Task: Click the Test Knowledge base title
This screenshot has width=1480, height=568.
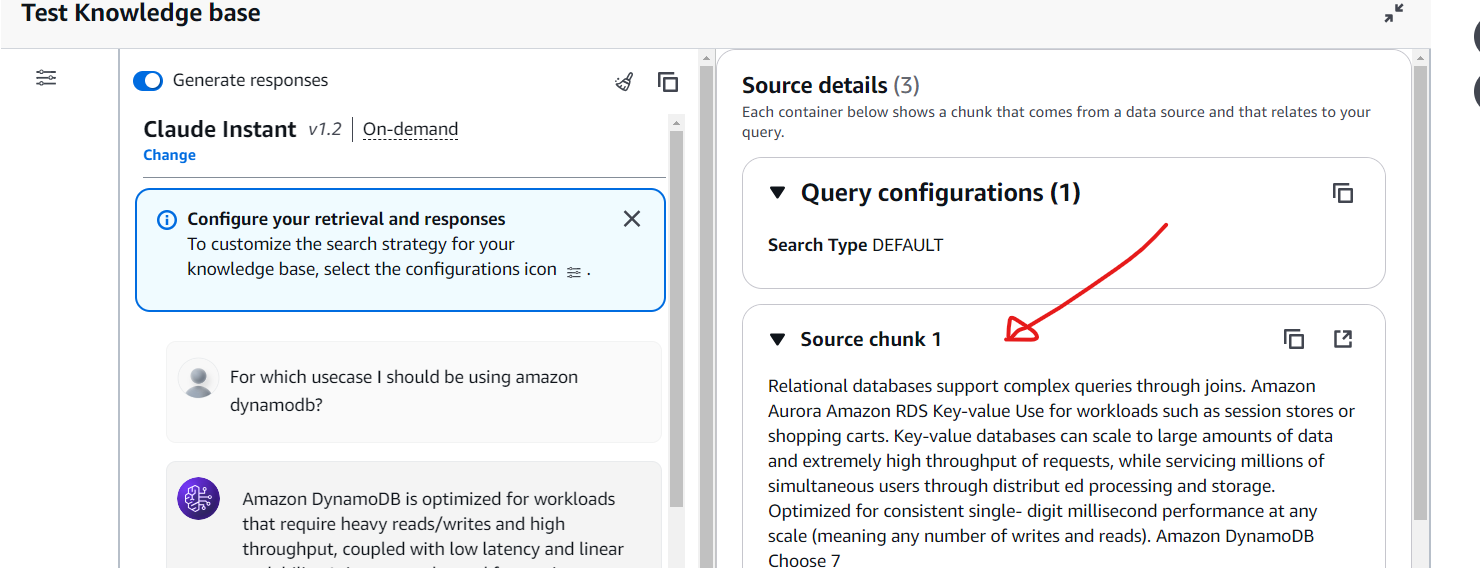Action: [x=141, y=13]
